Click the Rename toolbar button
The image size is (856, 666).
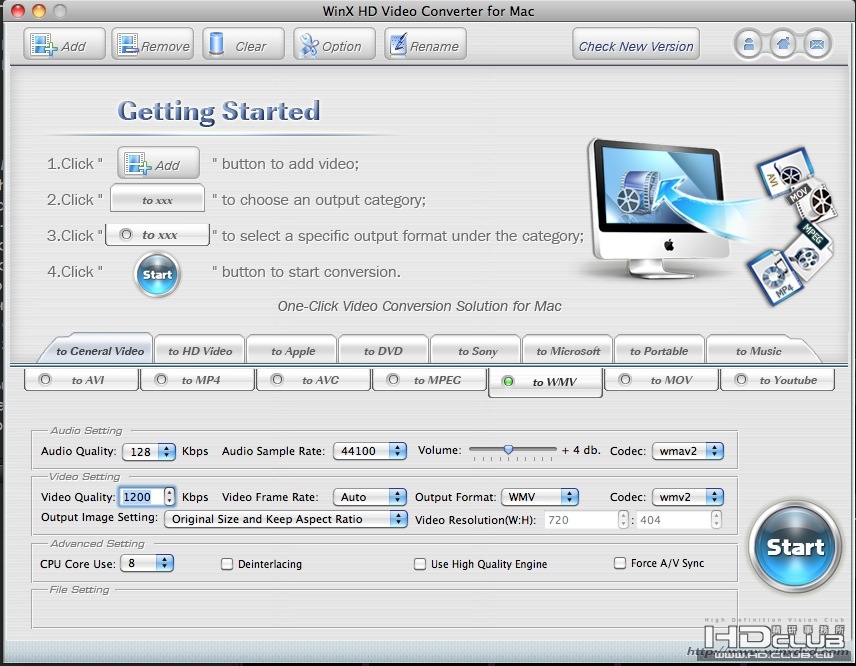point(425,45)
